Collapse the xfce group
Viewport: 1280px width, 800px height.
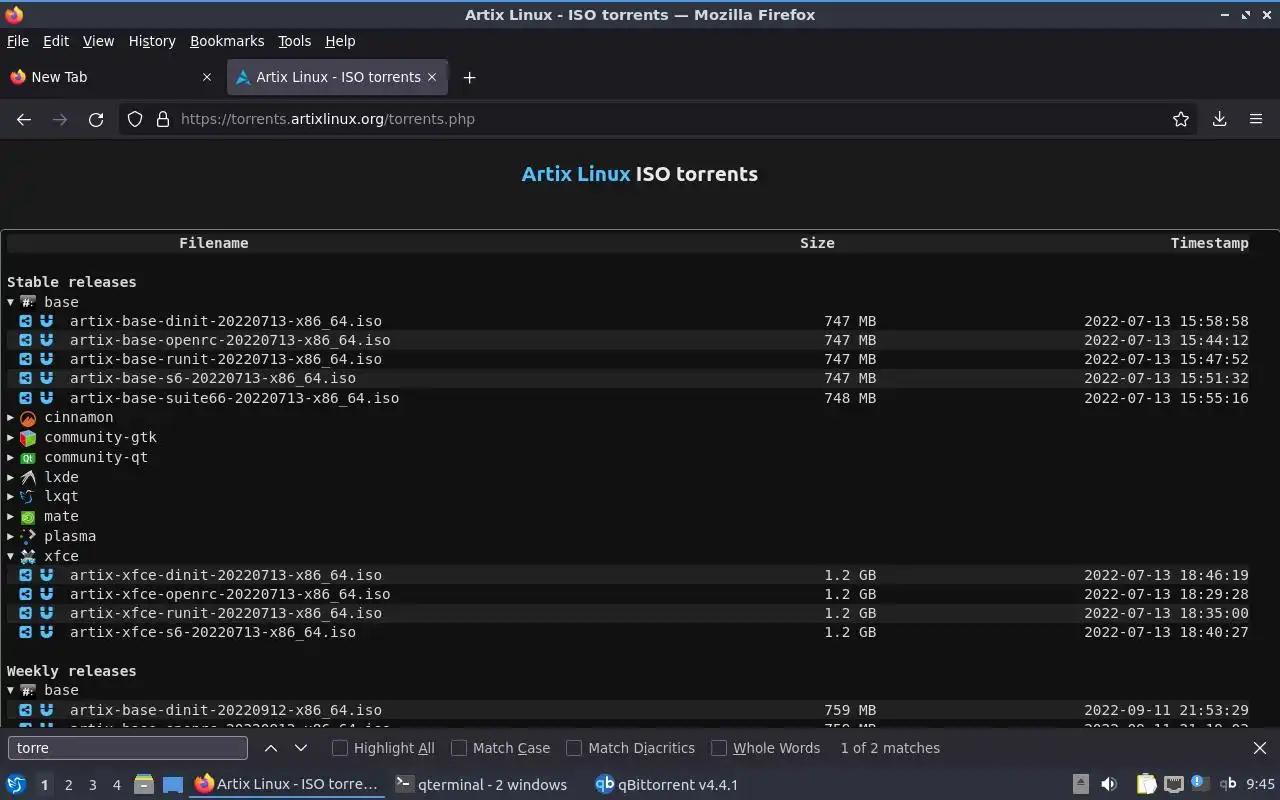coord(11,556)
